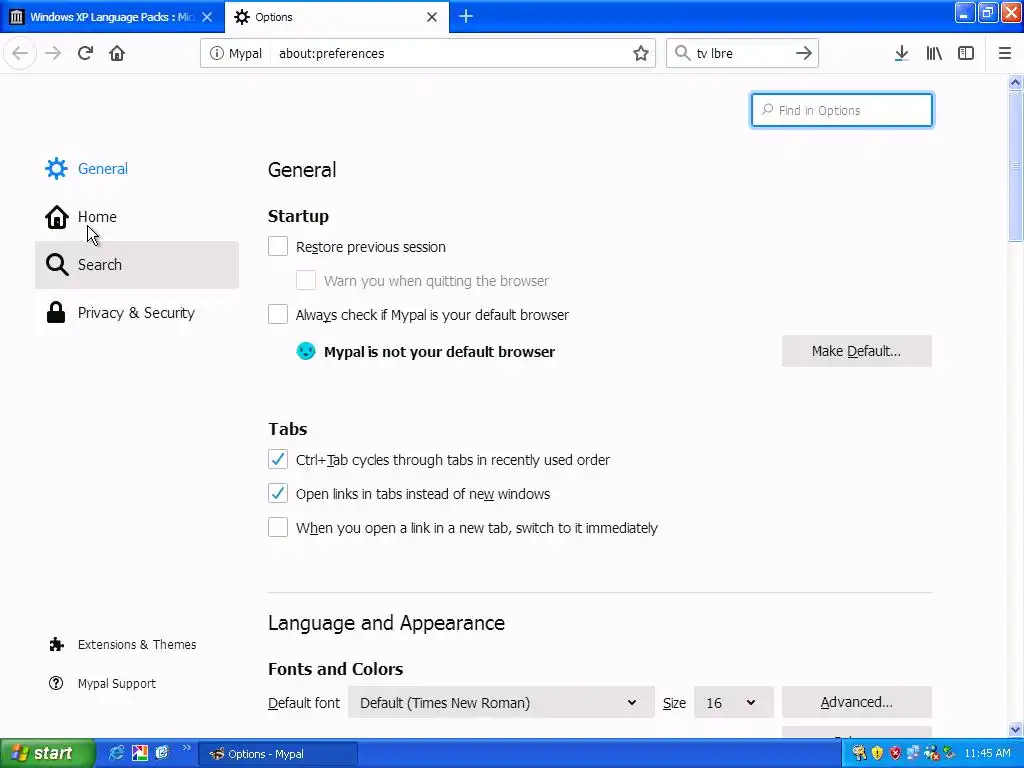Close the Windows XP Language Packs tab
The width and height of the screenshot is (1024, 768).
pyautogui.click(x=207, y=17)
